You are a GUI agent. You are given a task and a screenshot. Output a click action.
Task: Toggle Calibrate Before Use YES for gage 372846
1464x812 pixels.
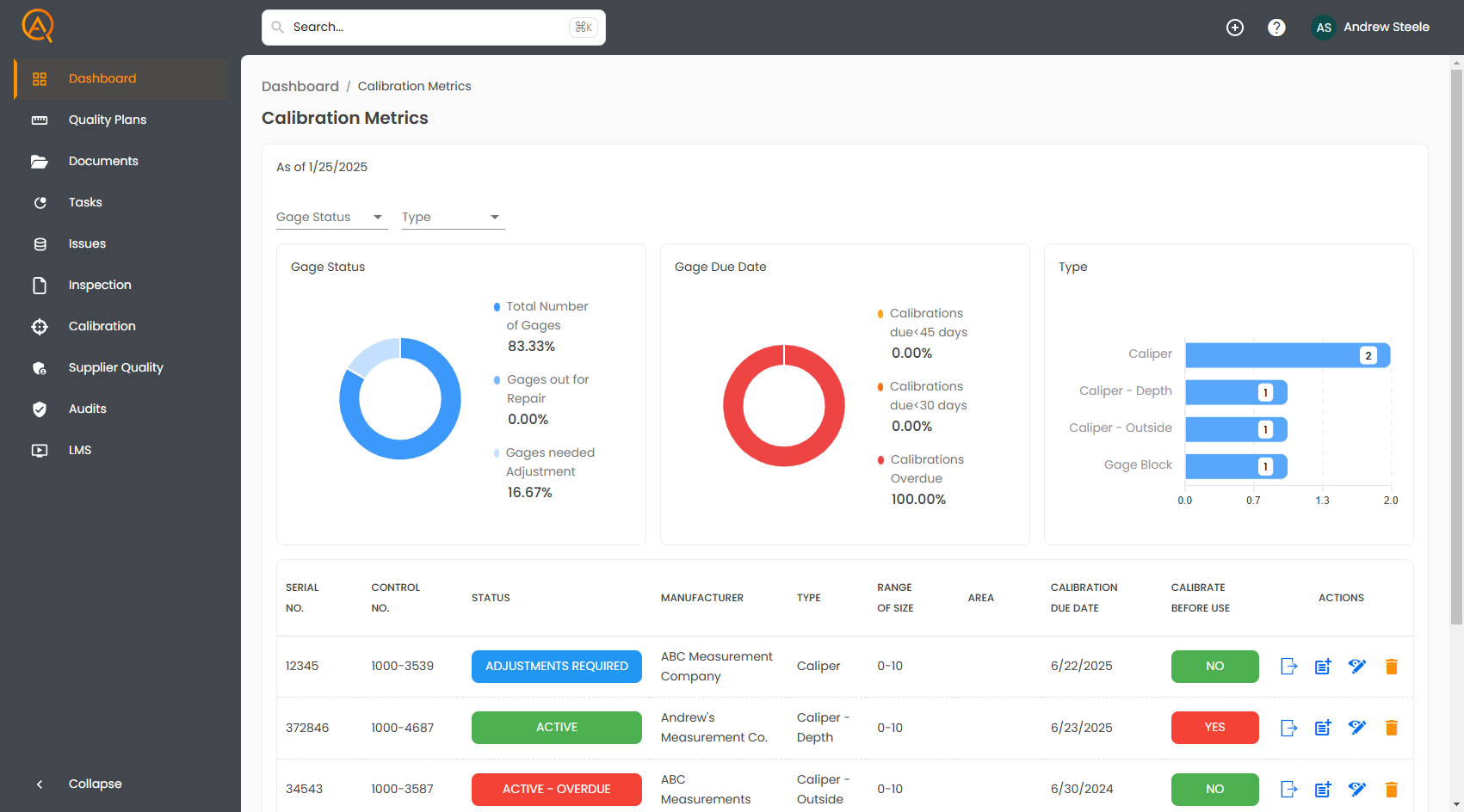coord(1214,727)
